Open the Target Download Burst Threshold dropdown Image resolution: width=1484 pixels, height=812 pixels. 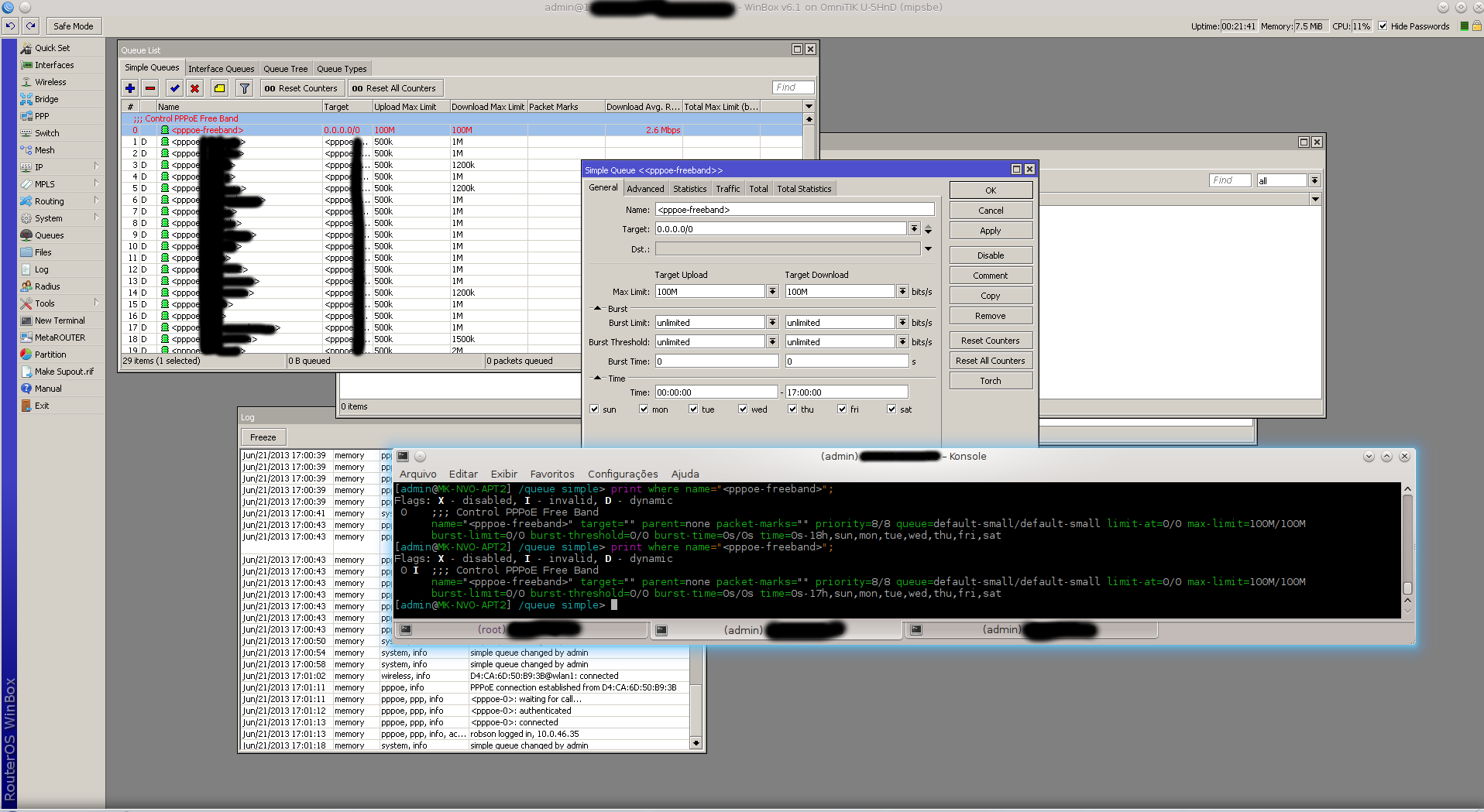pos(902,342)
